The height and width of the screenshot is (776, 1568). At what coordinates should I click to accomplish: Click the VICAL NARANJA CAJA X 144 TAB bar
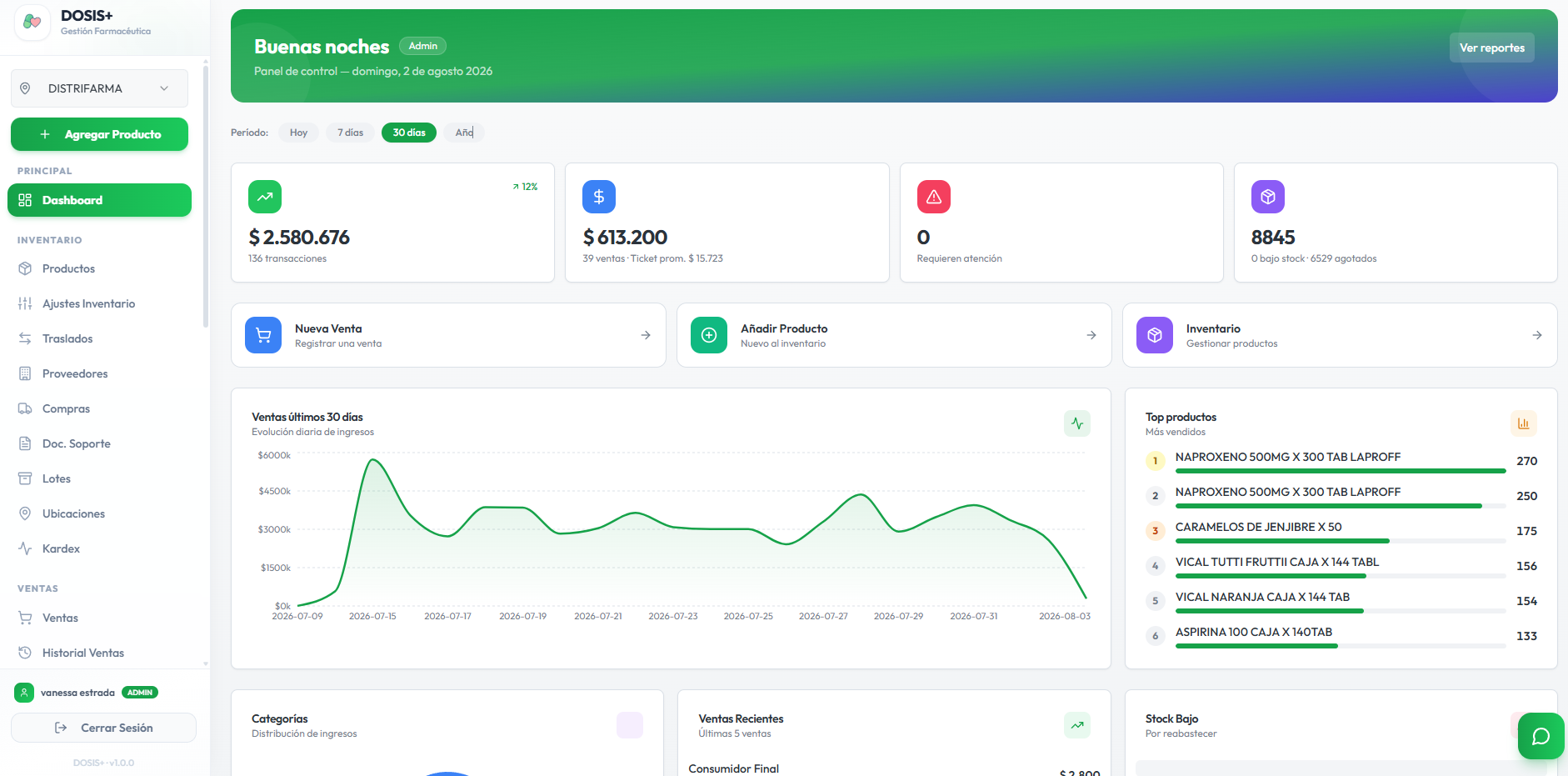(1341, 611)
